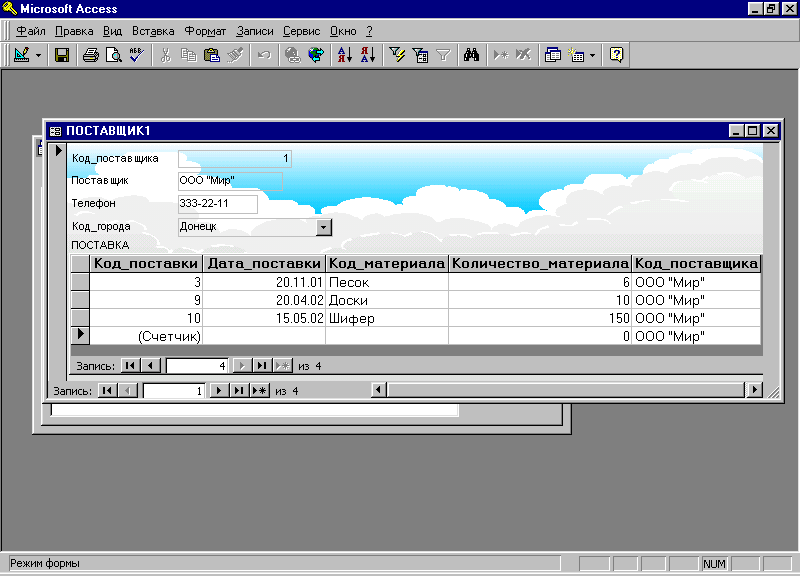Expand the View mode dropdown arrow

tap(38, 55)
